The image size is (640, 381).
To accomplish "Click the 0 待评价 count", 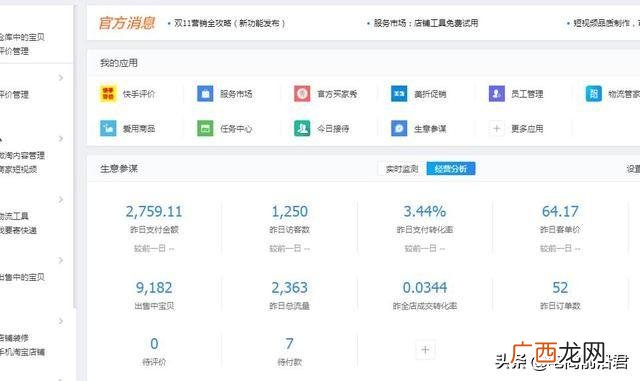I will click(x=154, y=344).
